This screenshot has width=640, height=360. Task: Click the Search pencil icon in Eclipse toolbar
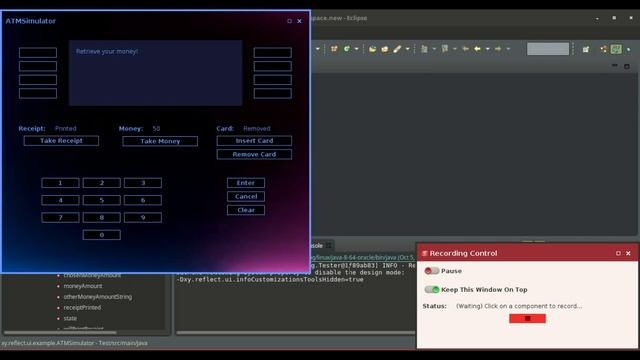pos(397,49)
